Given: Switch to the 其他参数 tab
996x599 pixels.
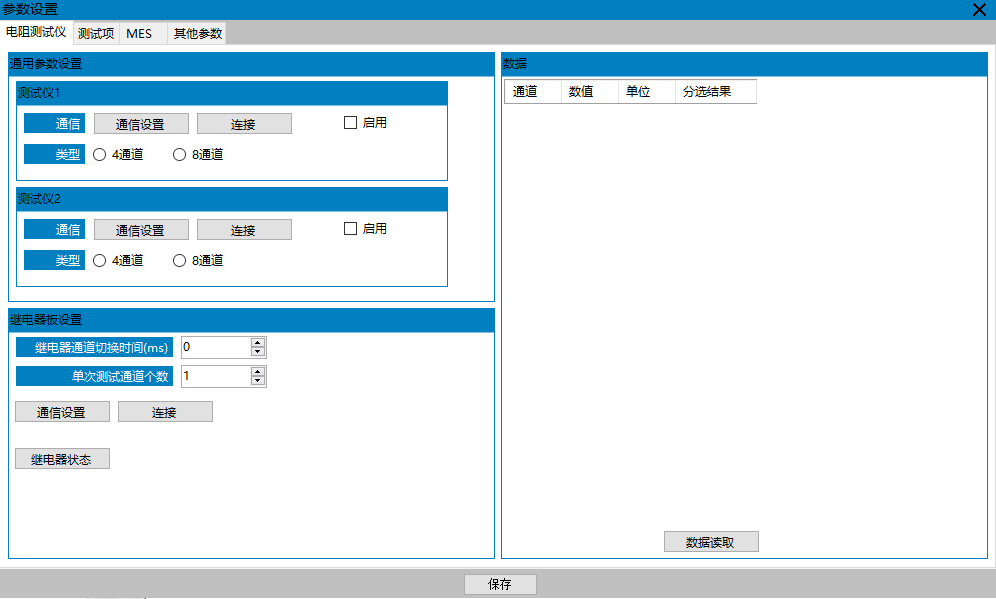Looking at the screenshot, I should 198,34.
